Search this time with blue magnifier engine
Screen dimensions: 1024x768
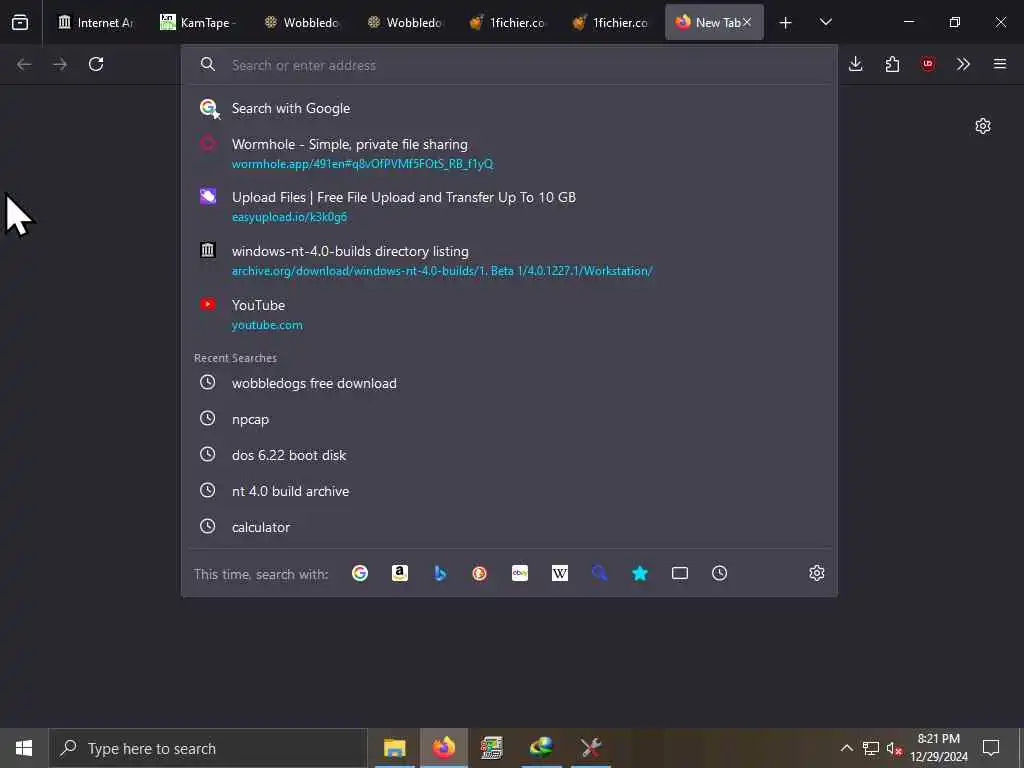tap(600, 573)
